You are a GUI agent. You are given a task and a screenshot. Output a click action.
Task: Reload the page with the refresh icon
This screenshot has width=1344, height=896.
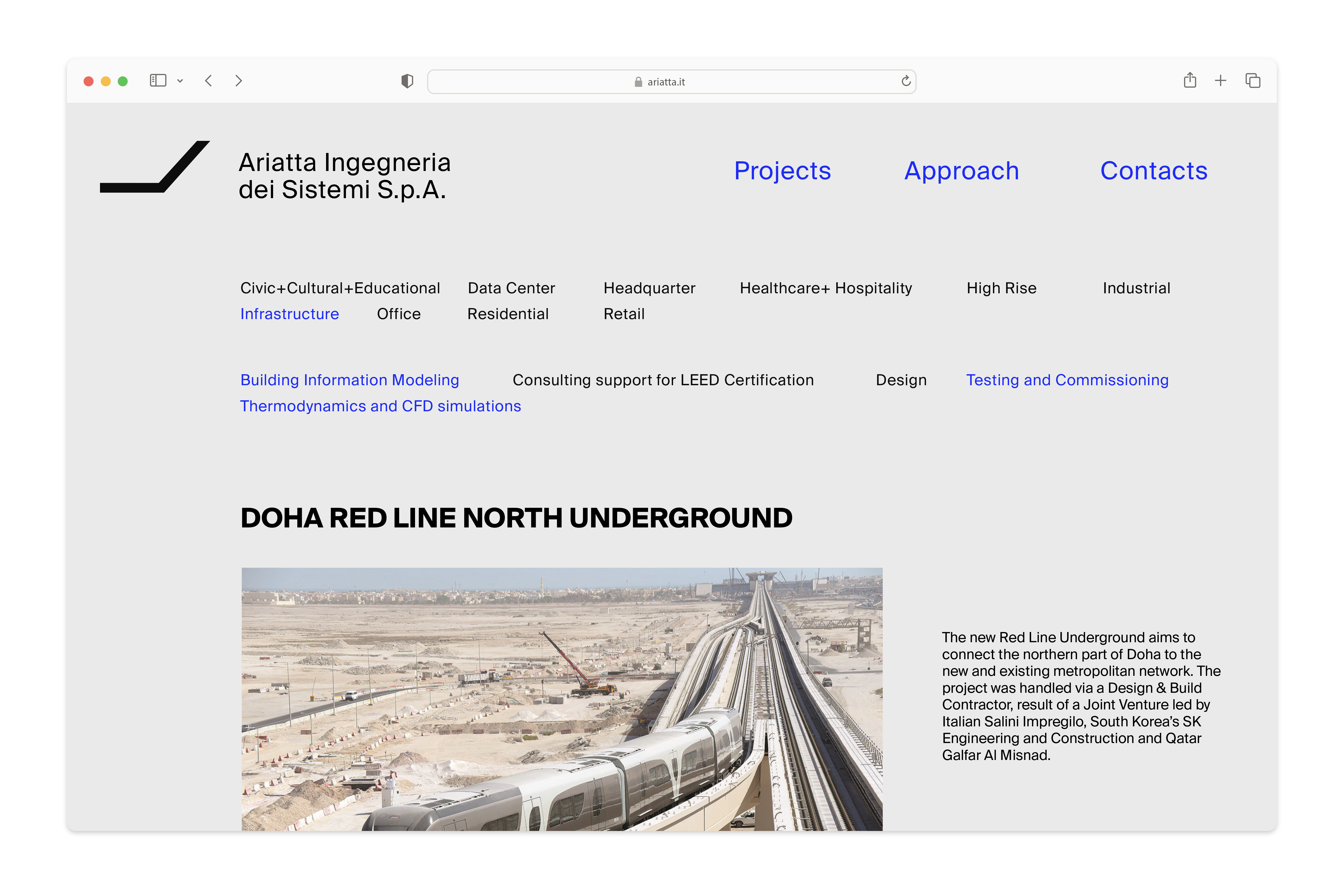click(906, 81)
